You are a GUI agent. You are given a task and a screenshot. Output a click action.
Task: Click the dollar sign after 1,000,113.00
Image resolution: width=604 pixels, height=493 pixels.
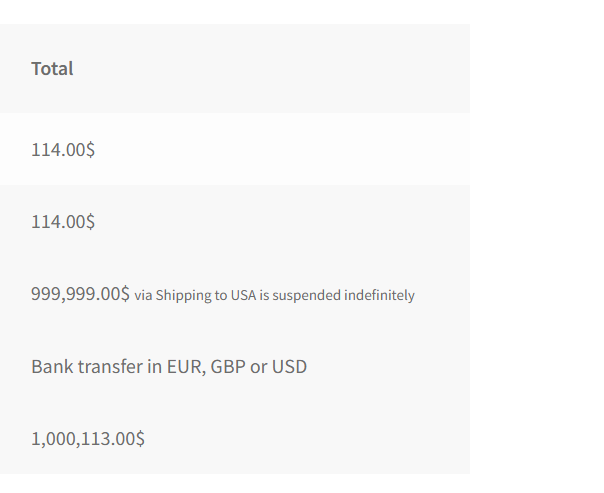coord(140,439)
